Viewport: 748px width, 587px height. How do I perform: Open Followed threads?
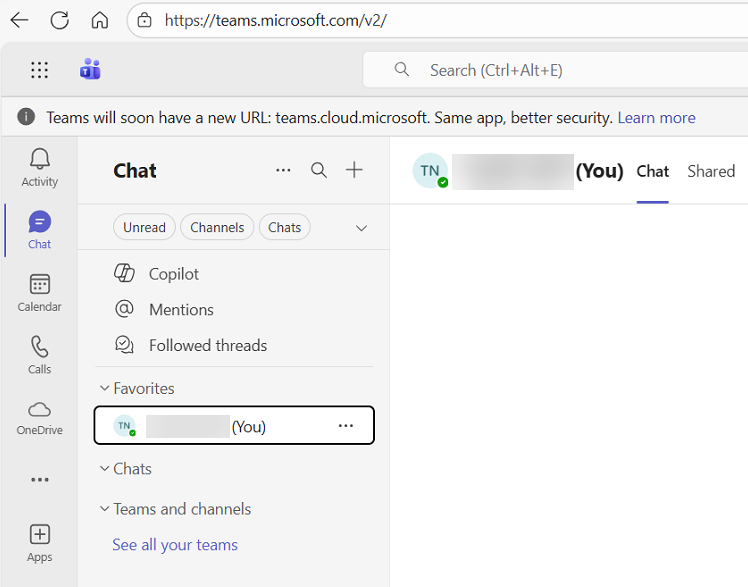pyautogui.click(x=207, y=345)
